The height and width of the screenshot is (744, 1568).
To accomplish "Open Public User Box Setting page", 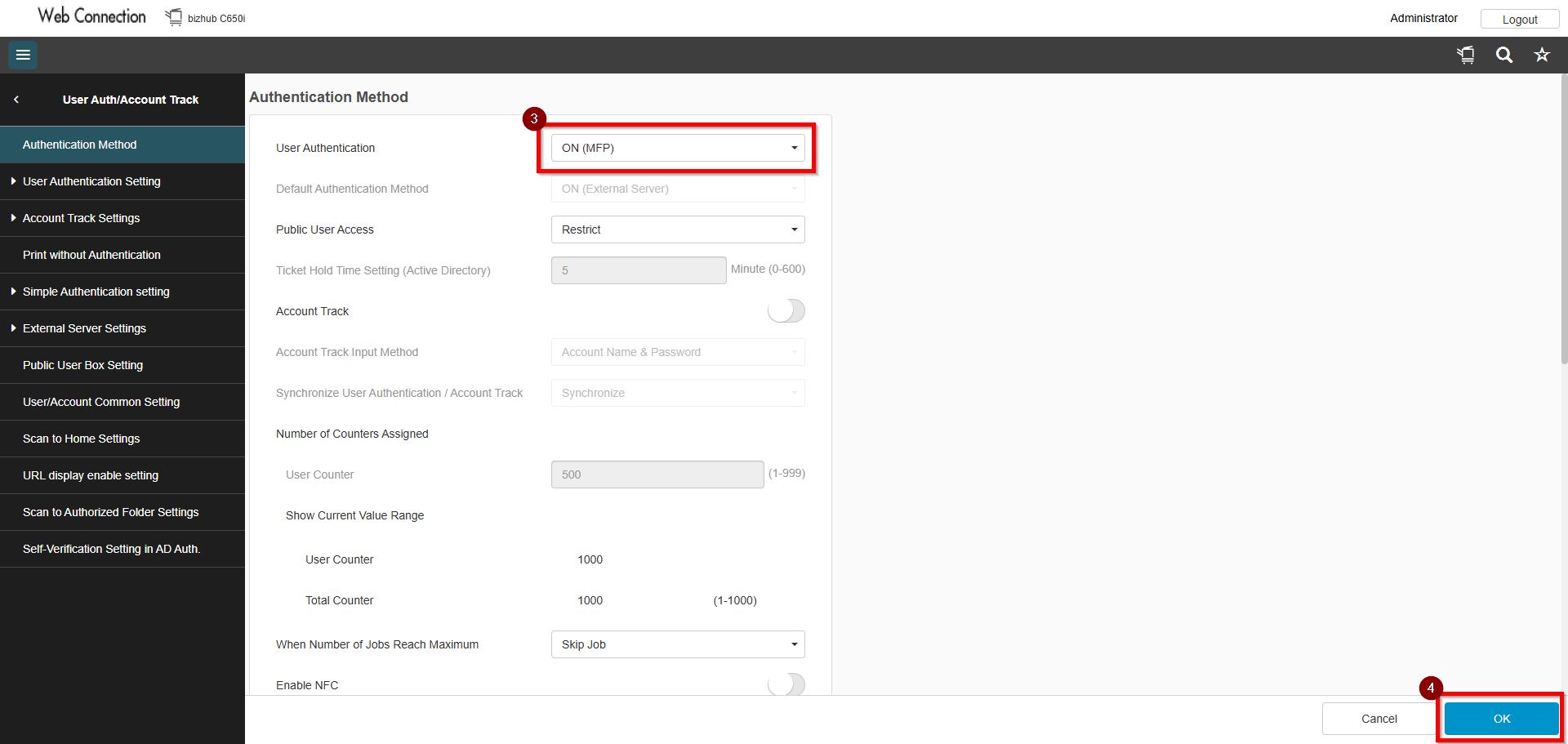I will click(x=82, y=365).
